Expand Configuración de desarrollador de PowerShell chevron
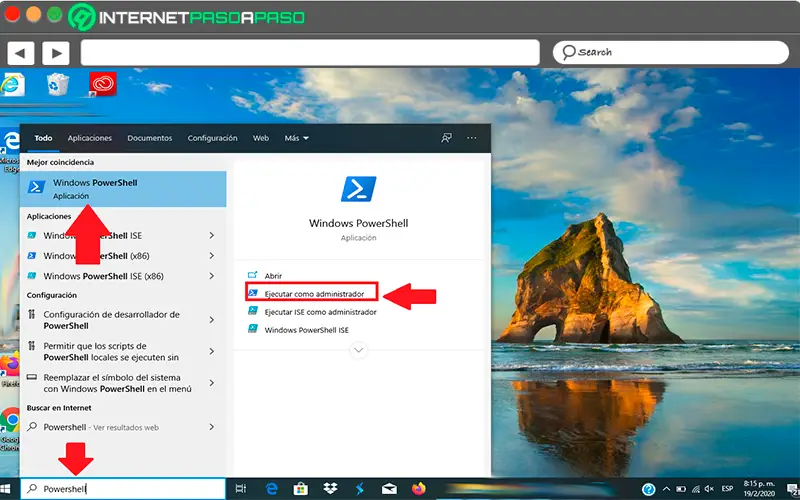Viewport: 800px width, 500px height. (x=211, y=320)
